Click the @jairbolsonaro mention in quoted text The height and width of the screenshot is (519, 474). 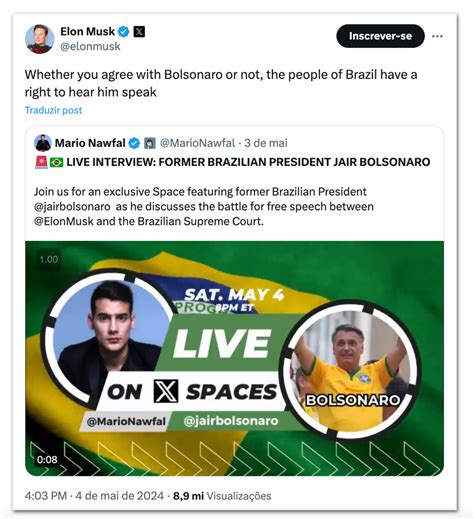pyautogui.click(x=72, y=207)
